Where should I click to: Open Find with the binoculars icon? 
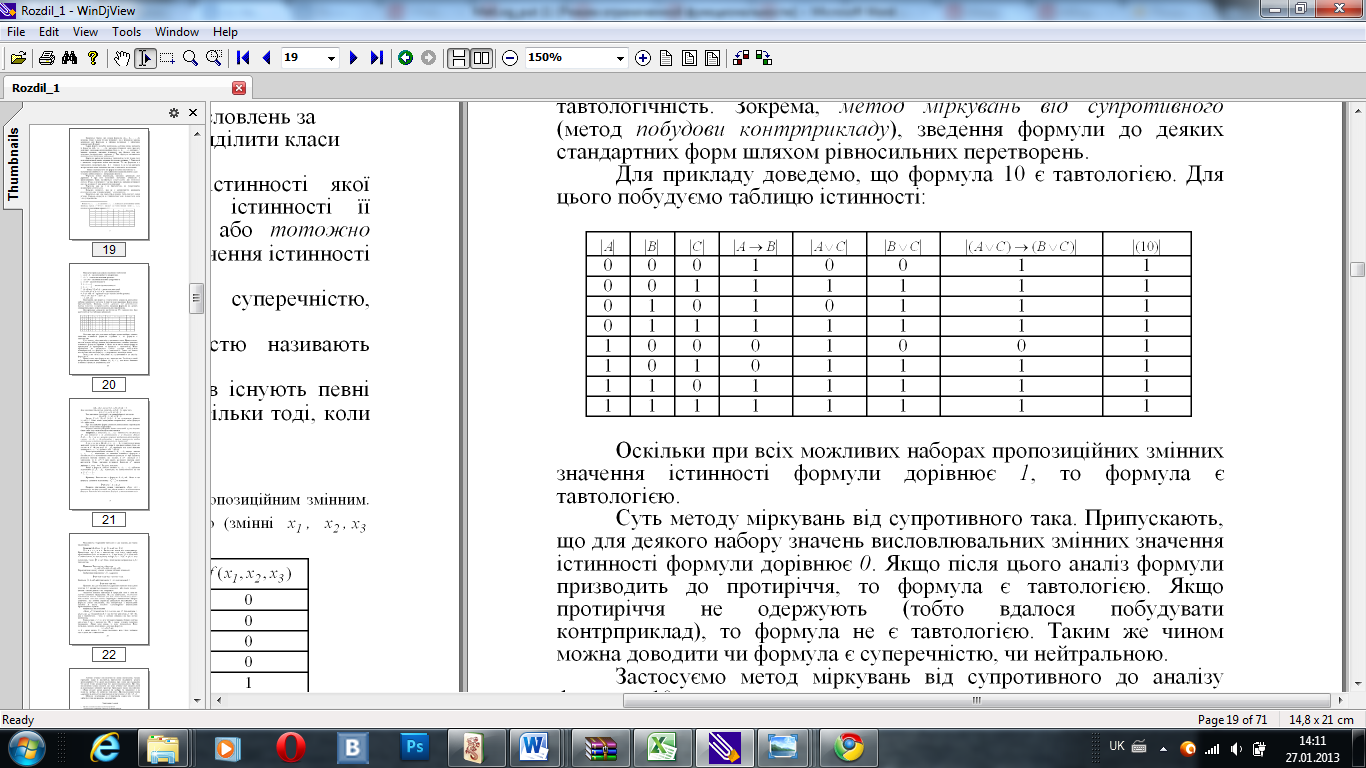(70, 58)
